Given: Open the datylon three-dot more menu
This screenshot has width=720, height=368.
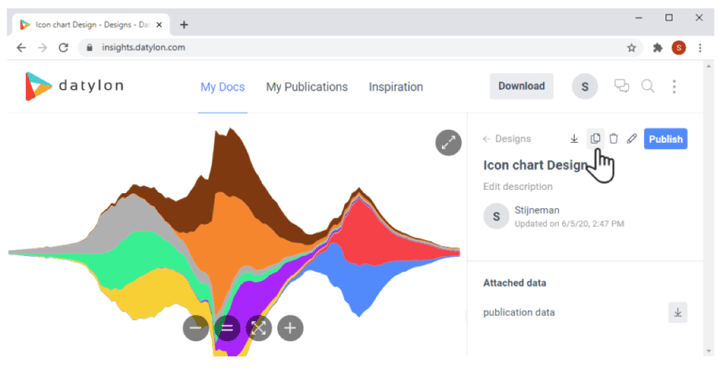Looking at the screenshot, I should pos(674,86).
